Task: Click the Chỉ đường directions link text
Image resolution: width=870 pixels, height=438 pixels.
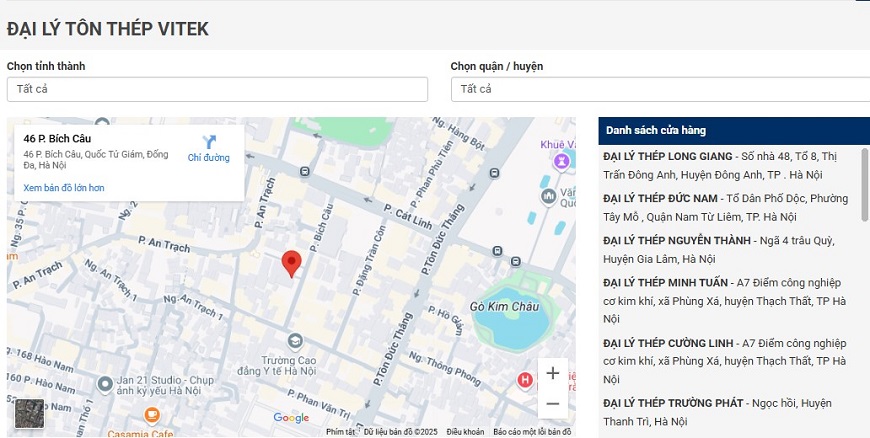Action: [x=209, y=158]
